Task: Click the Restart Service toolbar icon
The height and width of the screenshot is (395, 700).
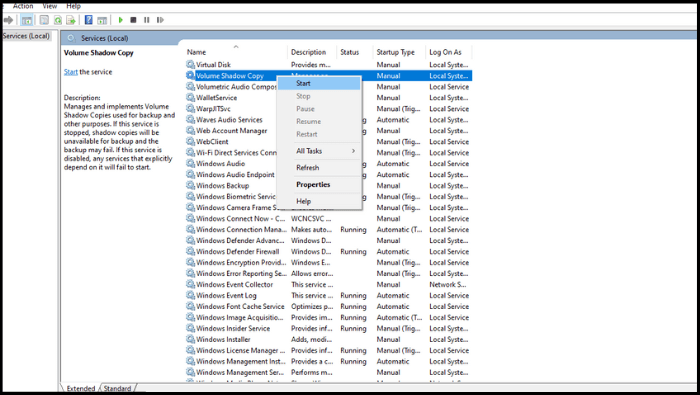Action: [x=160, y=20]
